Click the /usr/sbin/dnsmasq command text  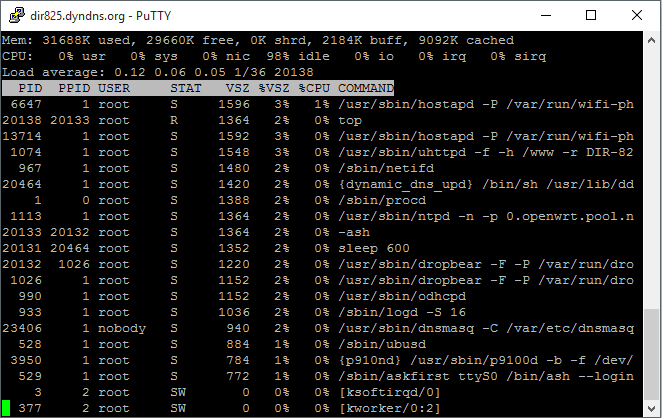pos(486,329)
